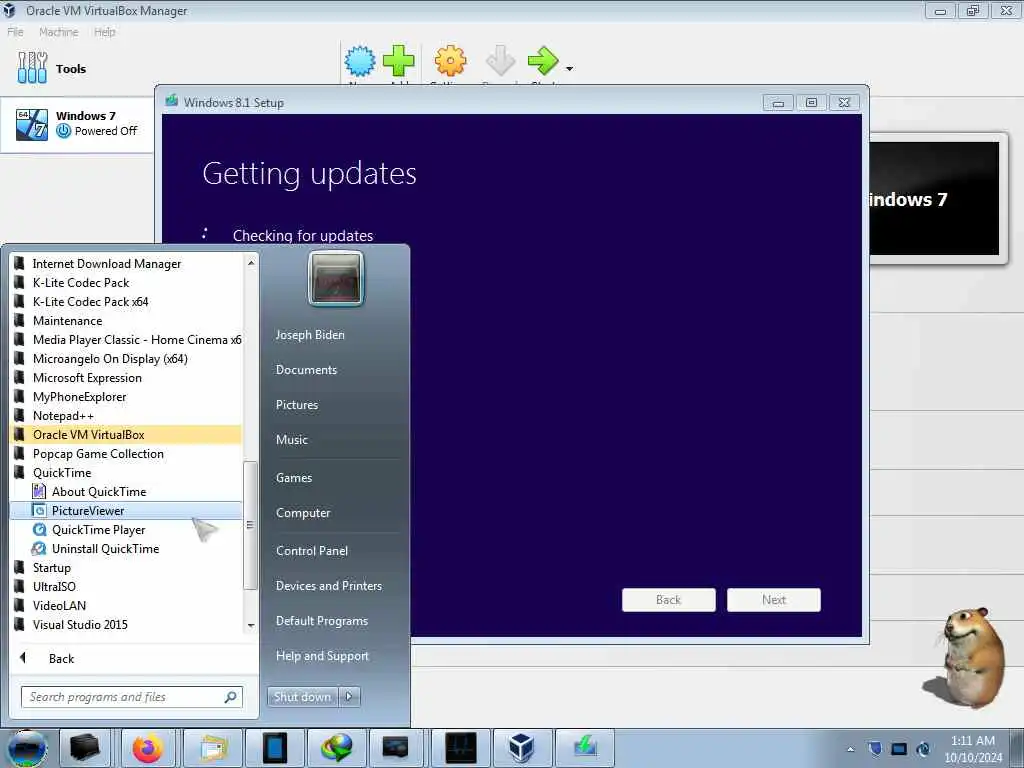Expand the Startup folder
This screenshot has height=768, width=1024.
pyautogui.click(x=127, y=568)
